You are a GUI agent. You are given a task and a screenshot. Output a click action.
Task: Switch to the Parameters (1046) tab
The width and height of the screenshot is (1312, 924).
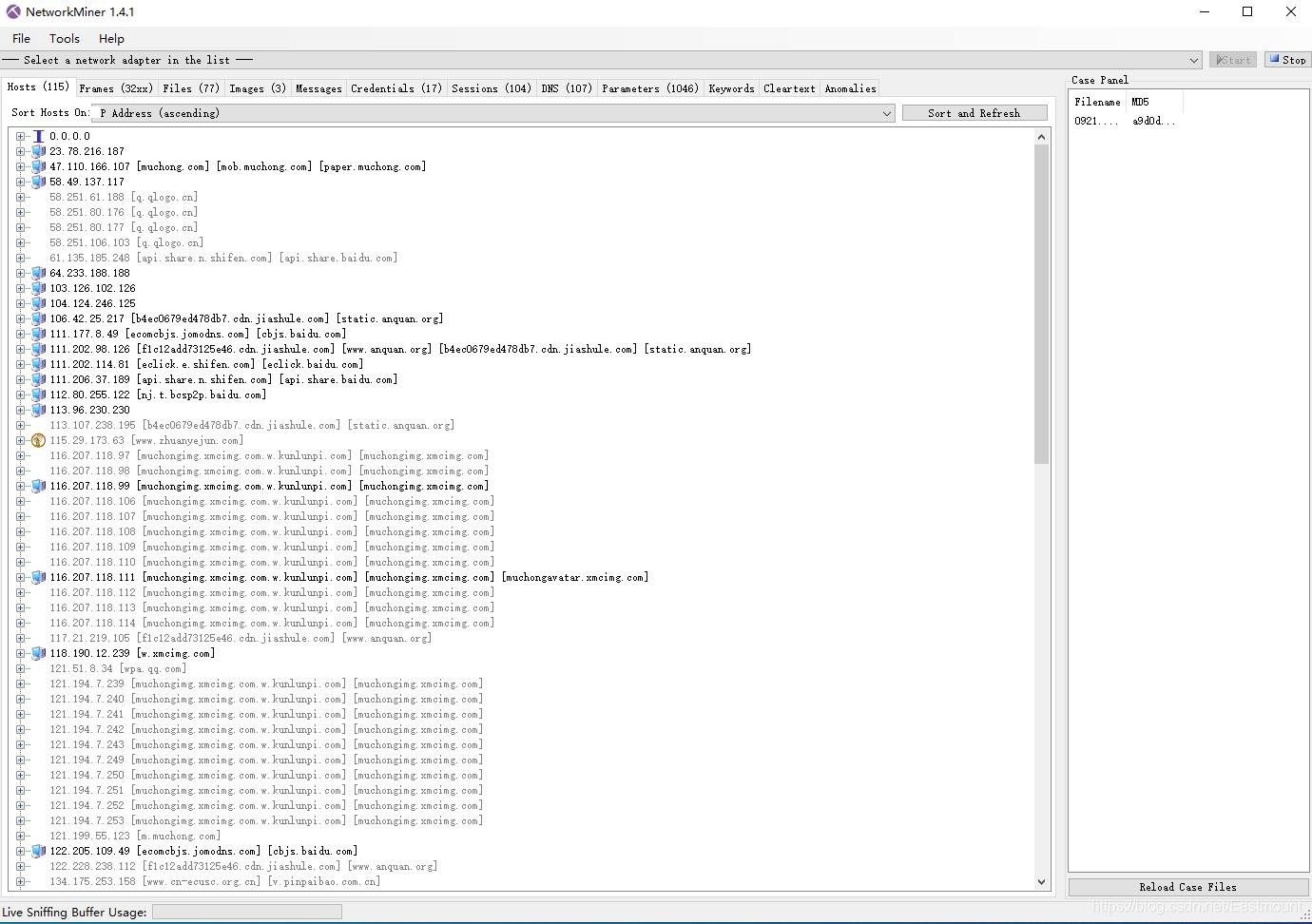(650, 88)
